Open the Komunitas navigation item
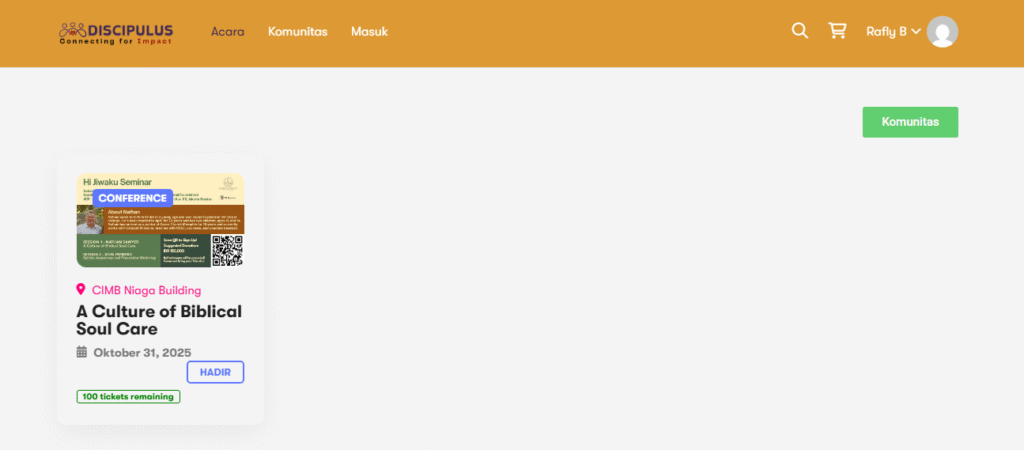The height and width of the screenshot is (450, 1024). [x=298, y=31]
